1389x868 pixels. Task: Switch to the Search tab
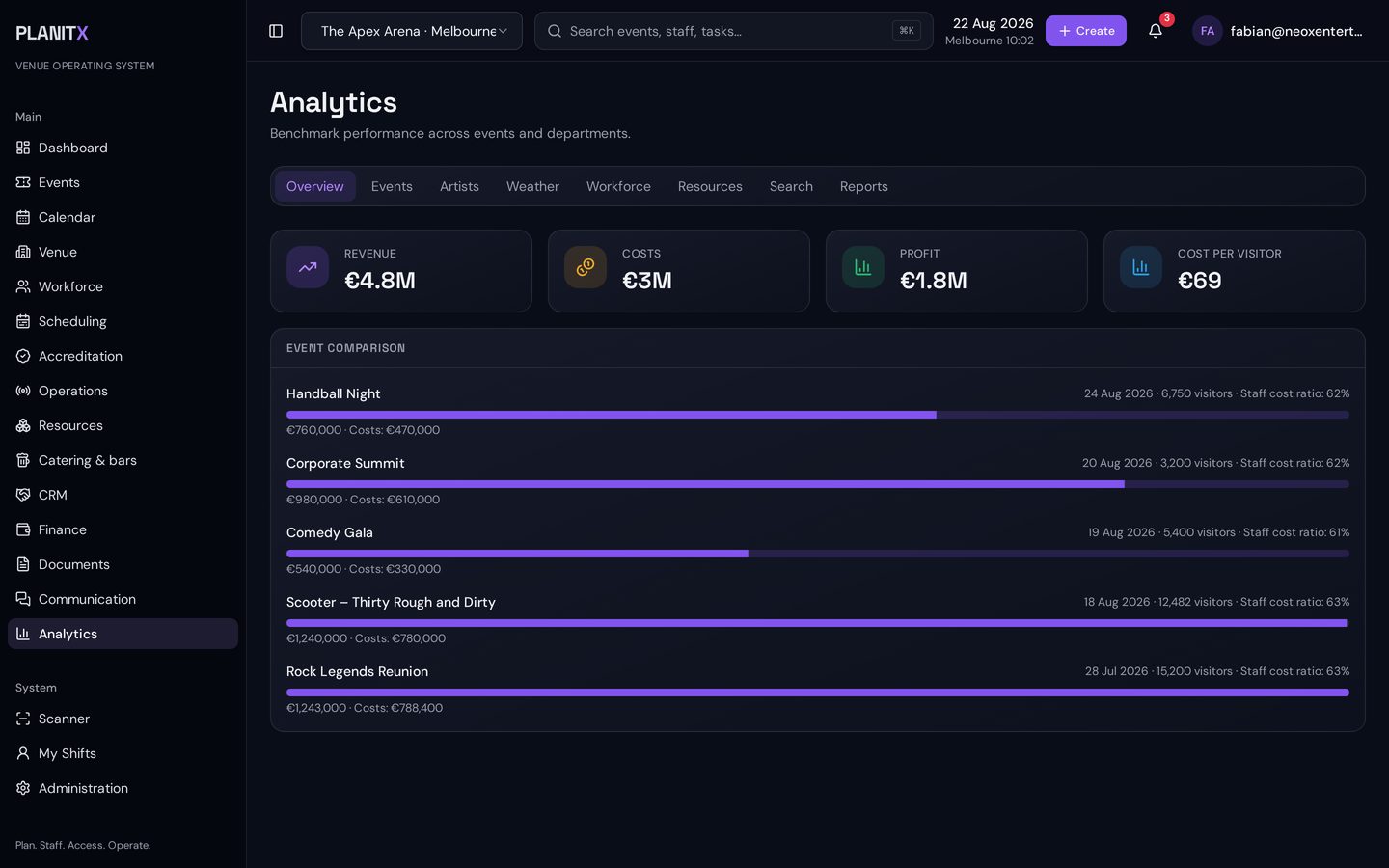(791, 186)
